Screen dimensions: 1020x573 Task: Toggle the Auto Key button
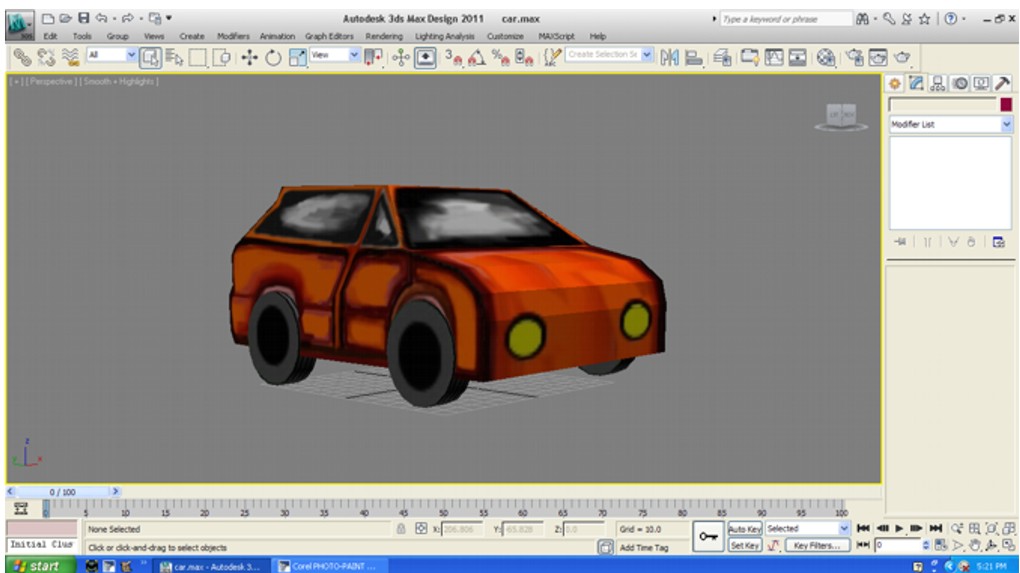(744, 529)
